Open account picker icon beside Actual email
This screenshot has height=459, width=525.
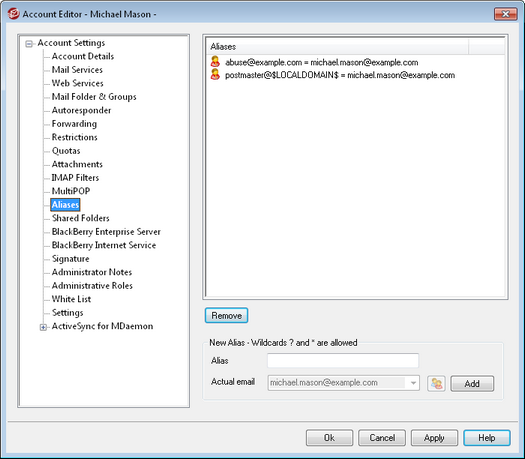click(x=436, y=383)
